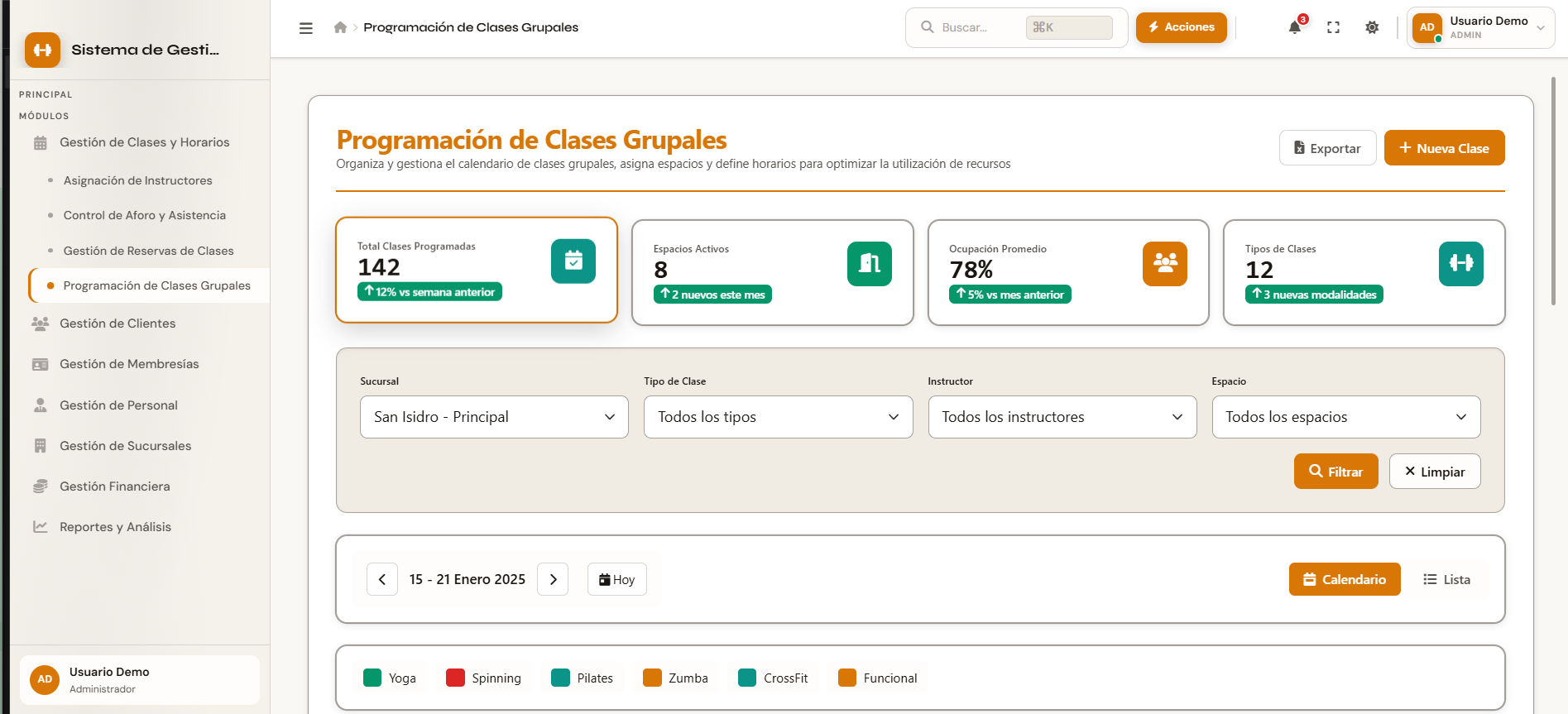Image resolution: width=1568 pixels, height=714 pixels.
Task: Click the Gestión de Personal person icon
Action: pyautogui.click(x=40, y=405)
